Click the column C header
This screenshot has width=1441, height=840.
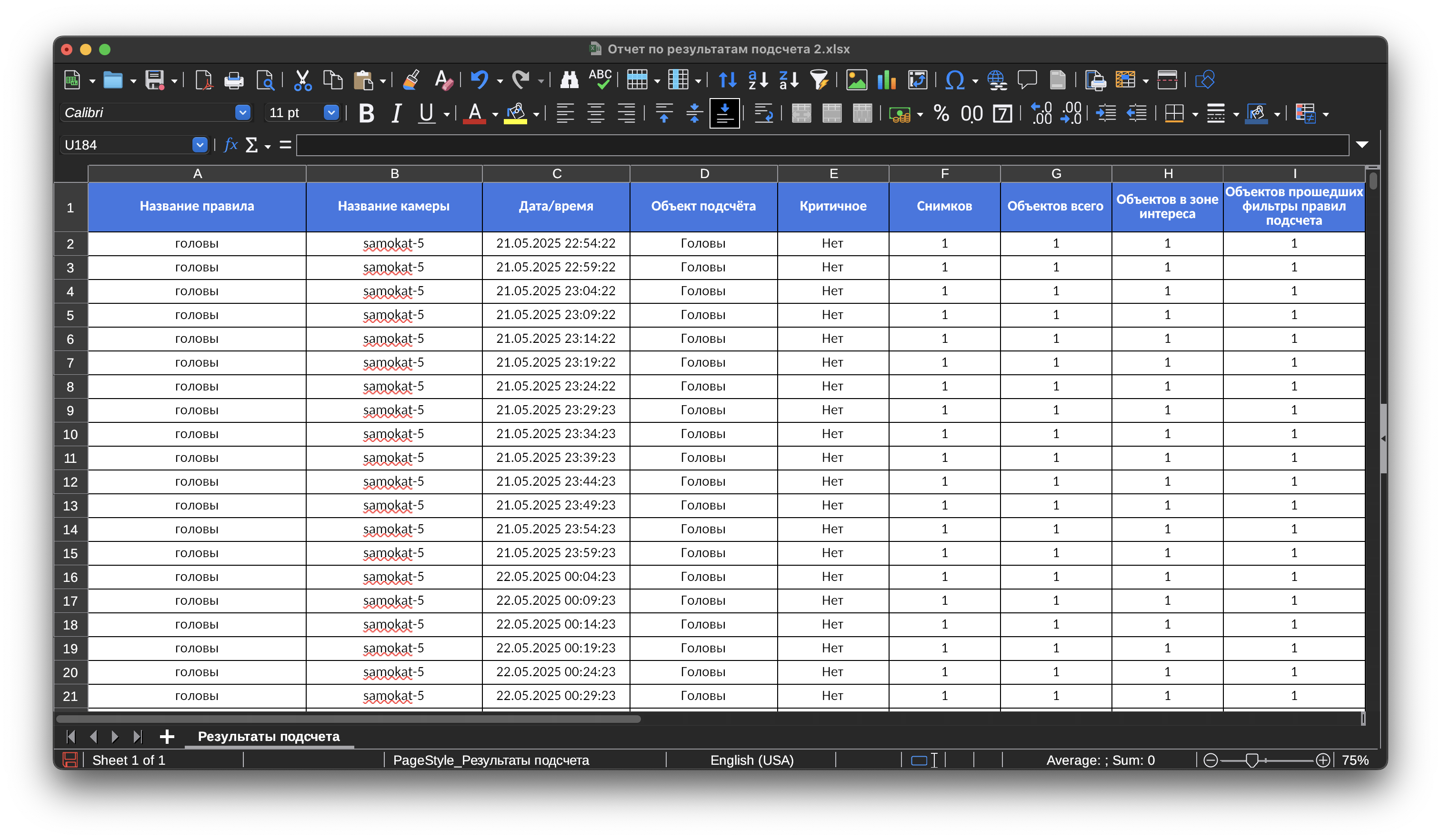click(556, 173)
